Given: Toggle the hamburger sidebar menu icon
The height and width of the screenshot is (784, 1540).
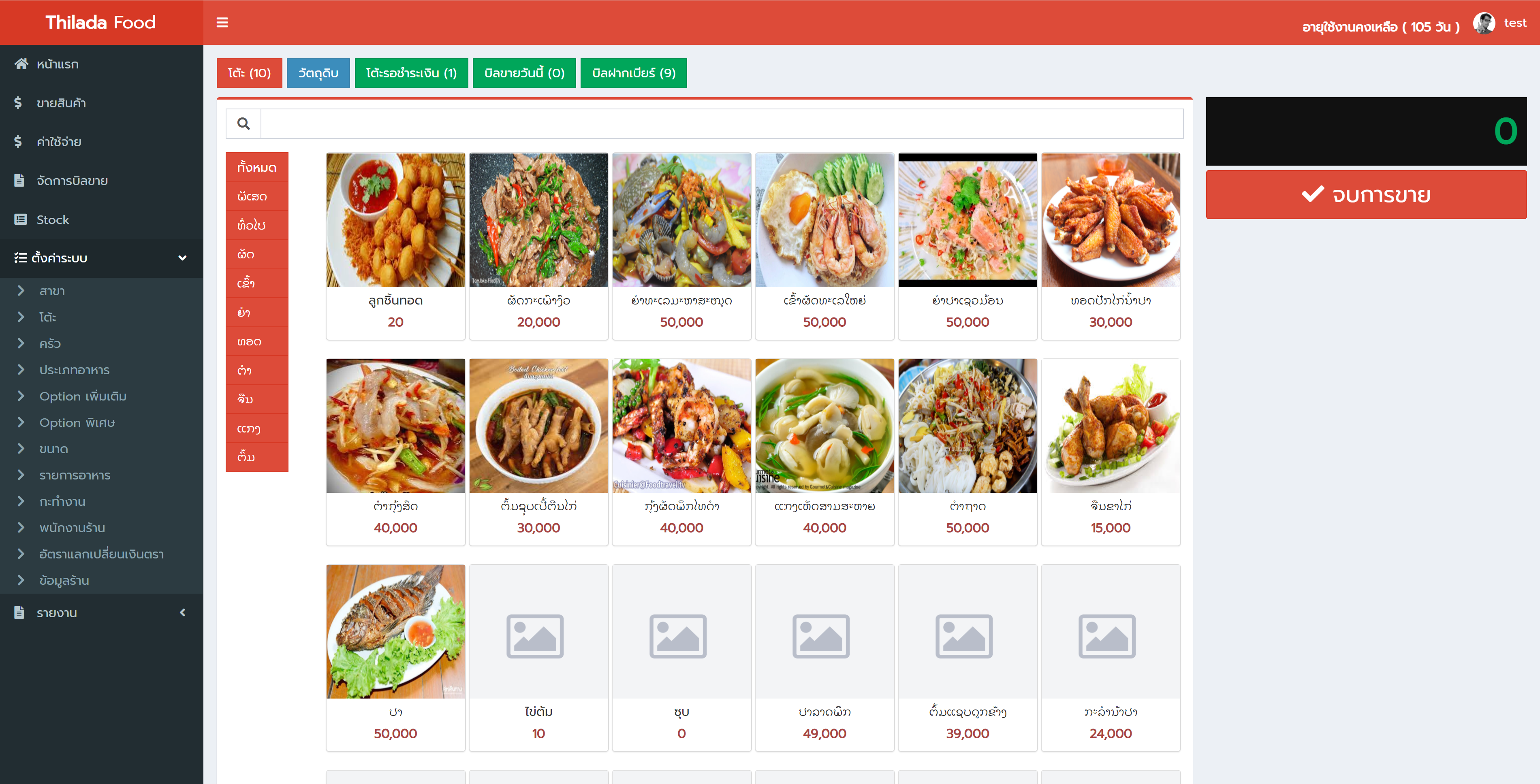Looking at the screenshot, I should 222,23.
